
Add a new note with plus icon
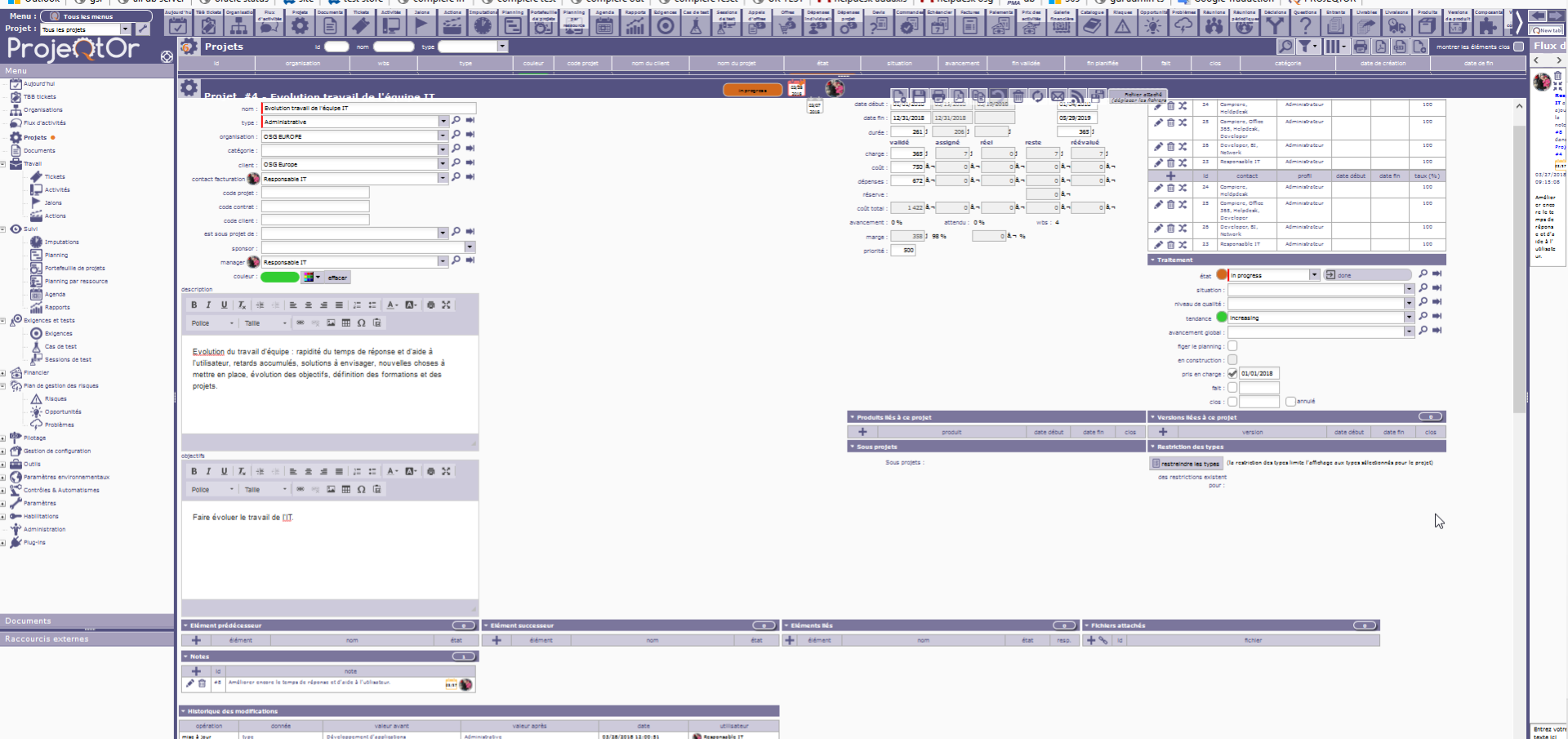click(196, 671)
